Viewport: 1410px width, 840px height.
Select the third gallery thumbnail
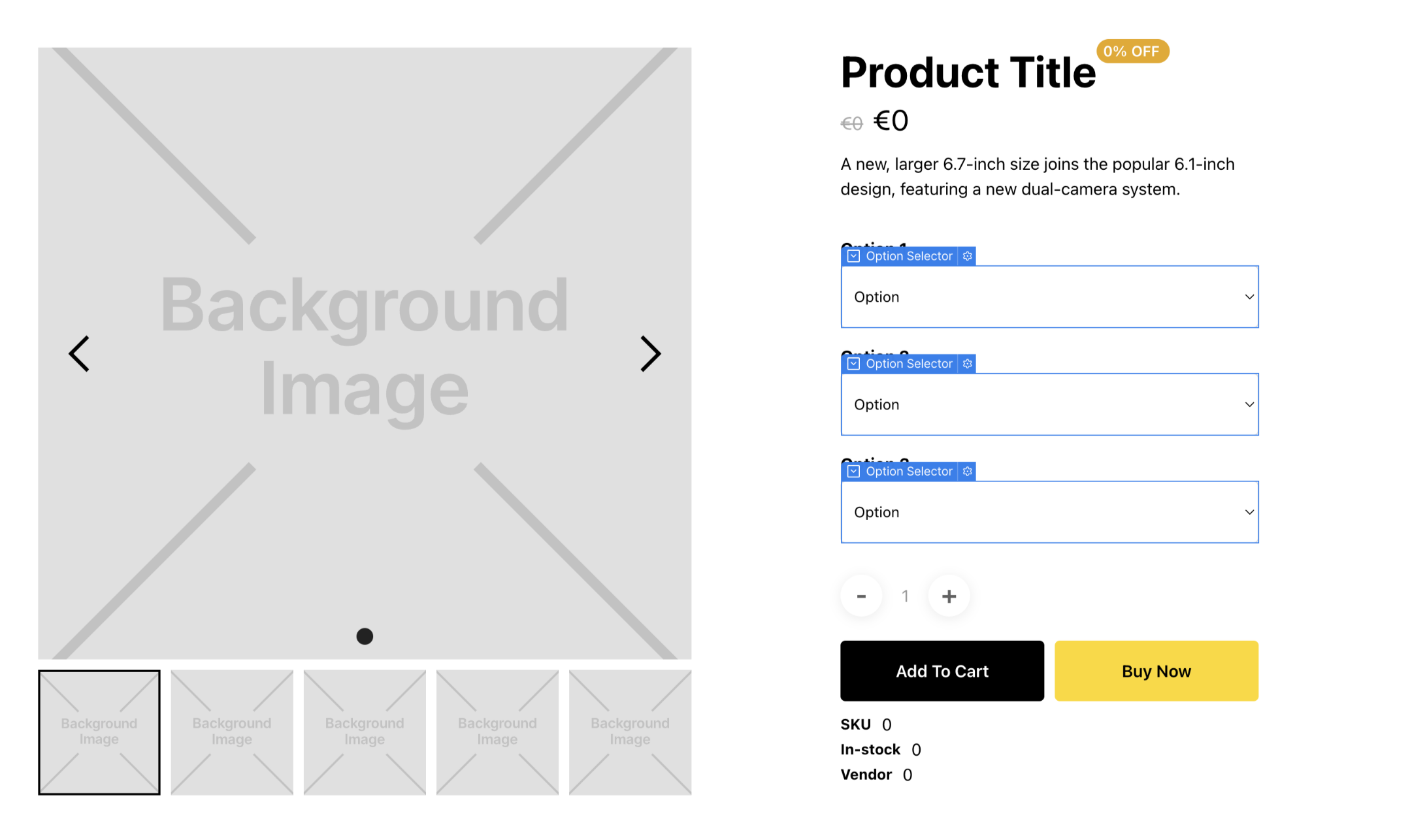point(365,732)
